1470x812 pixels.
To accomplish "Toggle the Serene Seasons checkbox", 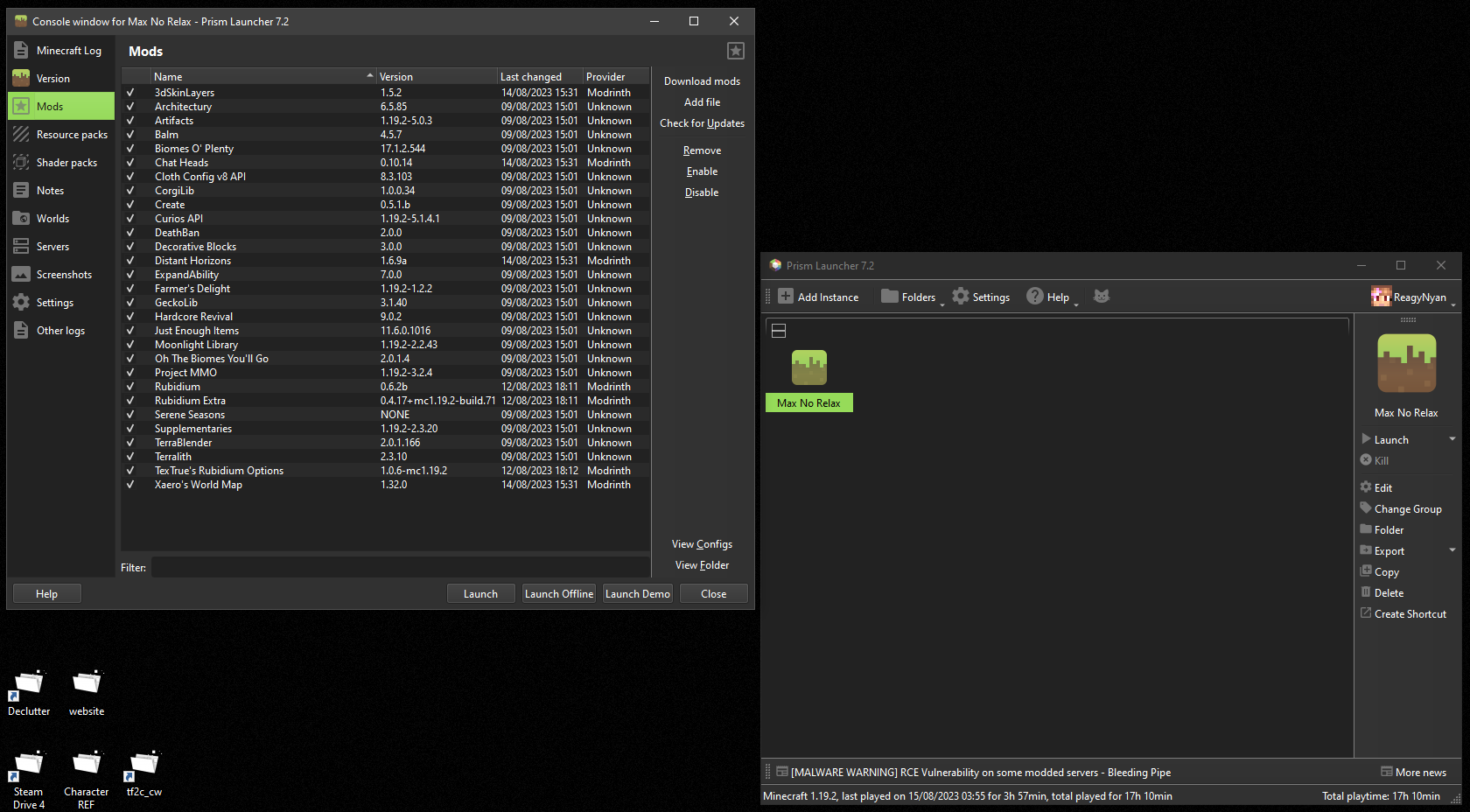I will click(x=130, y=415).
